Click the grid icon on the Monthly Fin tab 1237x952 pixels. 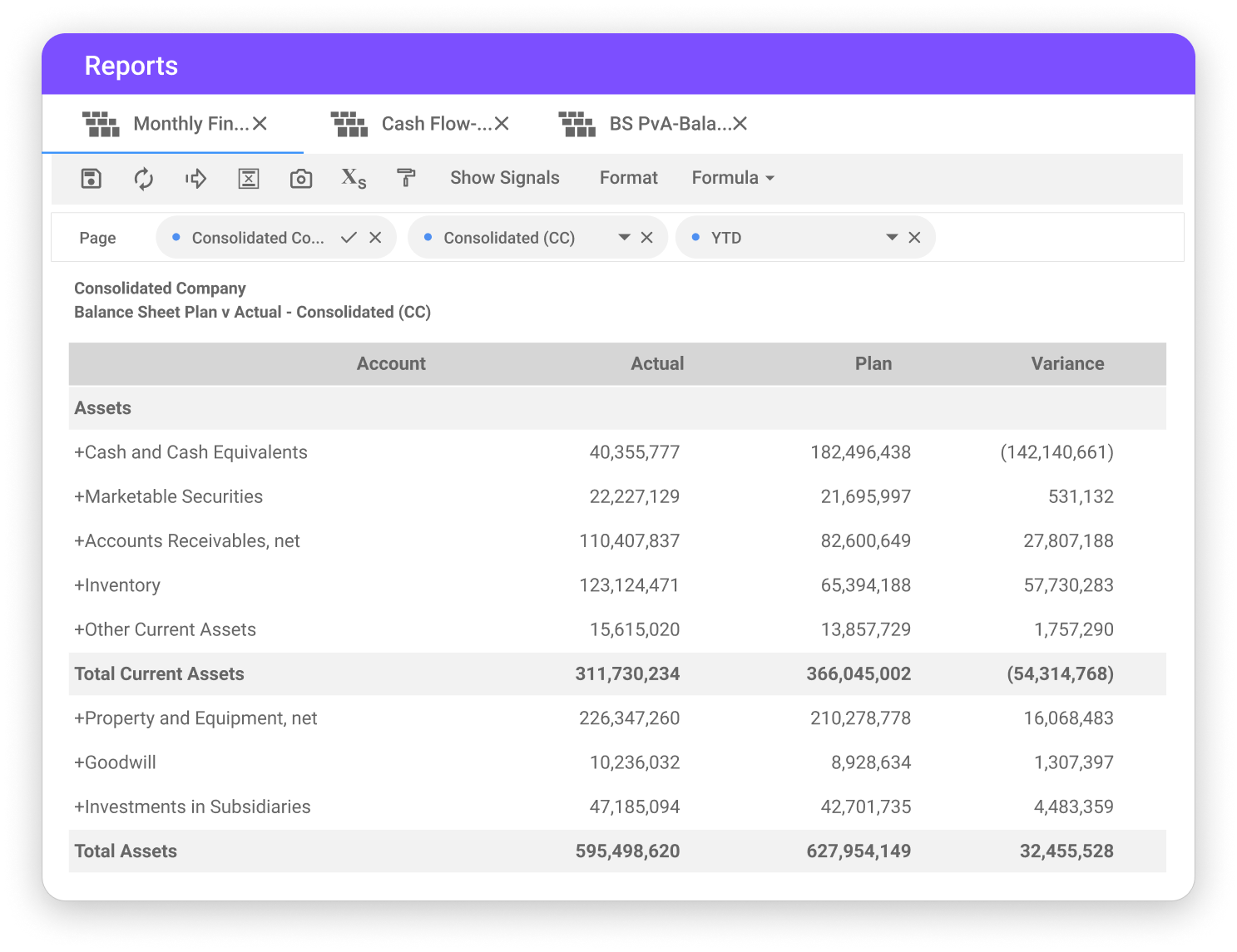[x=100, y=123]
